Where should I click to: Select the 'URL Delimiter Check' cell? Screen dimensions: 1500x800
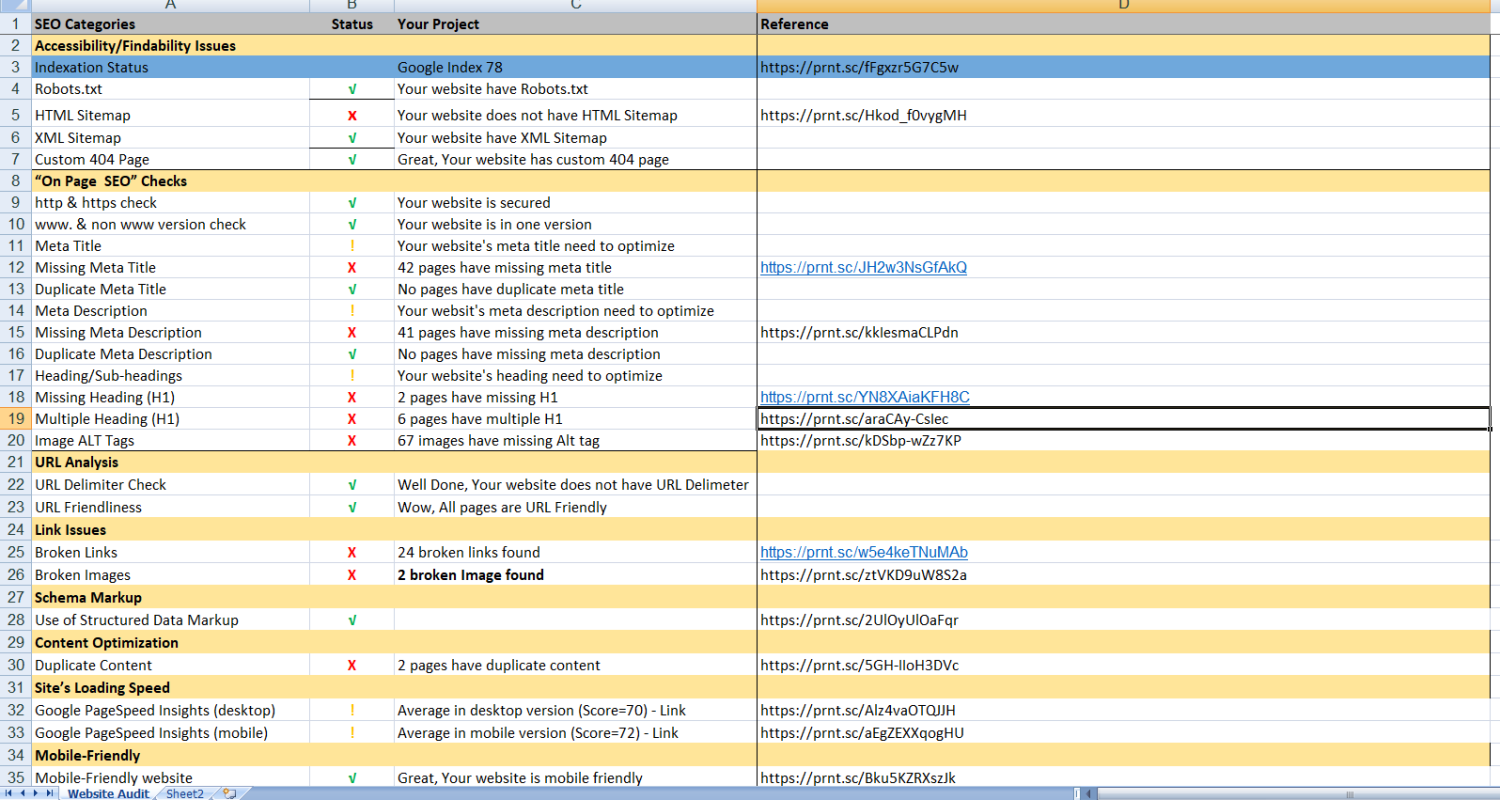[170, 484]
